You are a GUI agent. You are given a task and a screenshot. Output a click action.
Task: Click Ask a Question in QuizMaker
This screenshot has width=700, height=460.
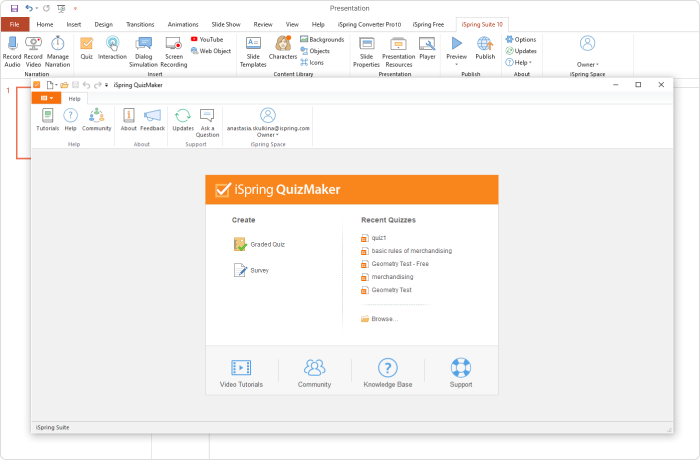(207, 123)
